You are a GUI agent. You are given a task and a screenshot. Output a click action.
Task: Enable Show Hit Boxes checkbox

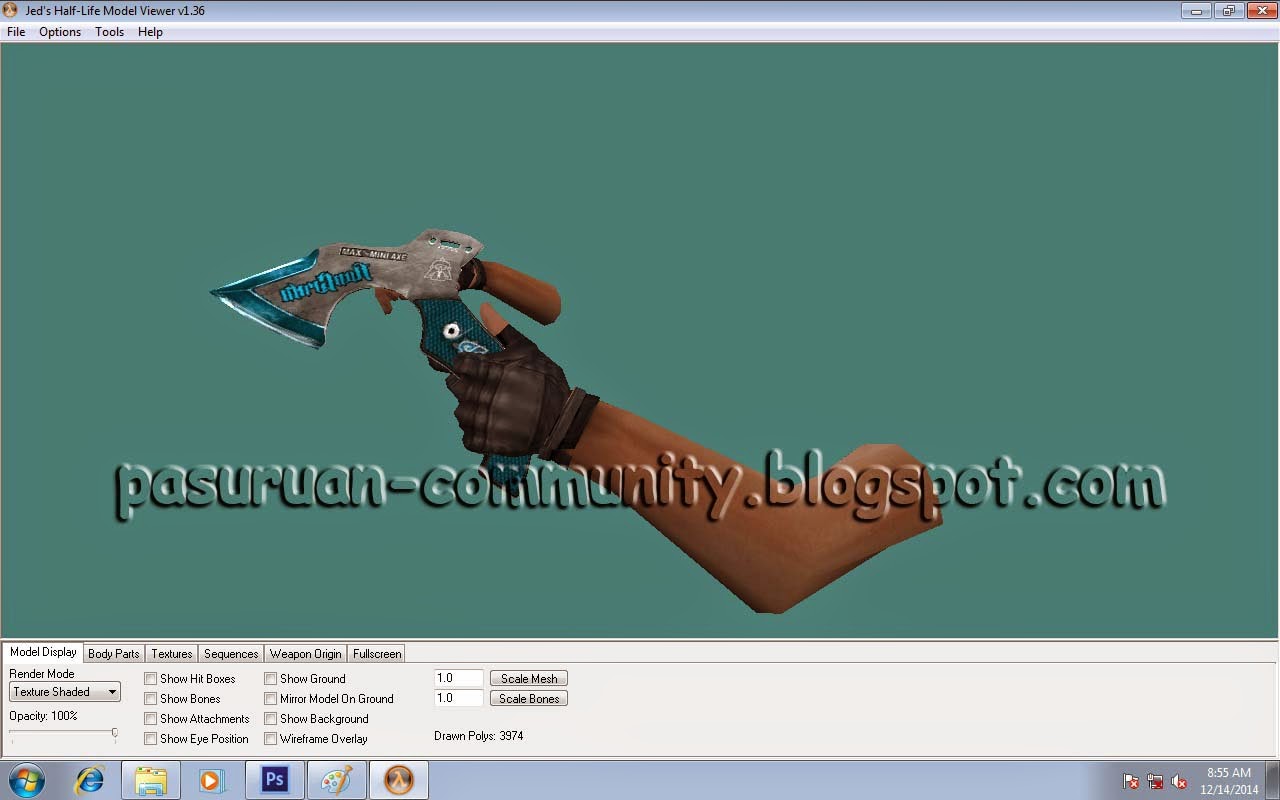click(151, 679)
